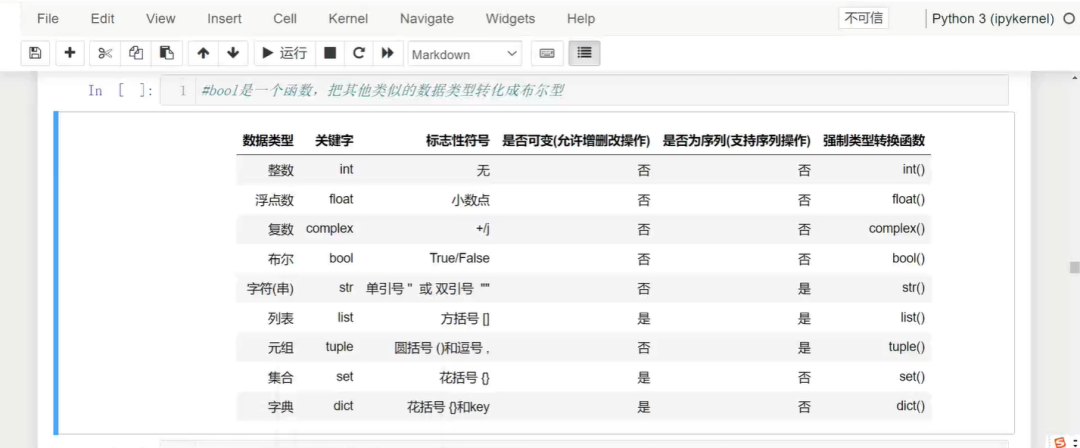Select the 字典 table cell
Viewport: 1080px width, 448px height.
(x=281, y=407)
